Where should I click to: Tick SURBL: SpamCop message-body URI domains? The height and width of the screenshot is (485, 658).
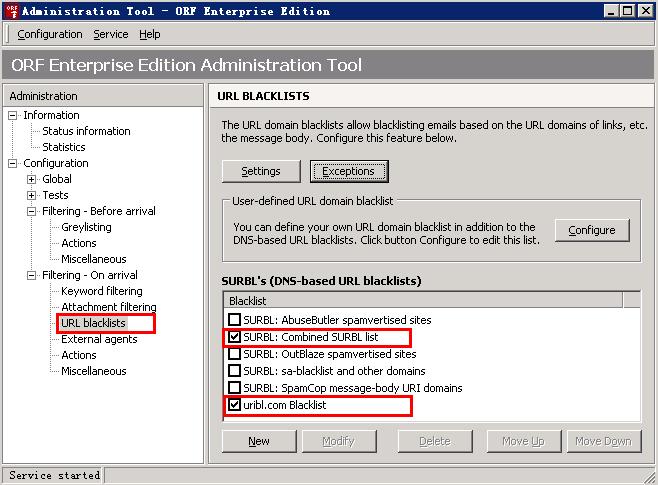234,387
